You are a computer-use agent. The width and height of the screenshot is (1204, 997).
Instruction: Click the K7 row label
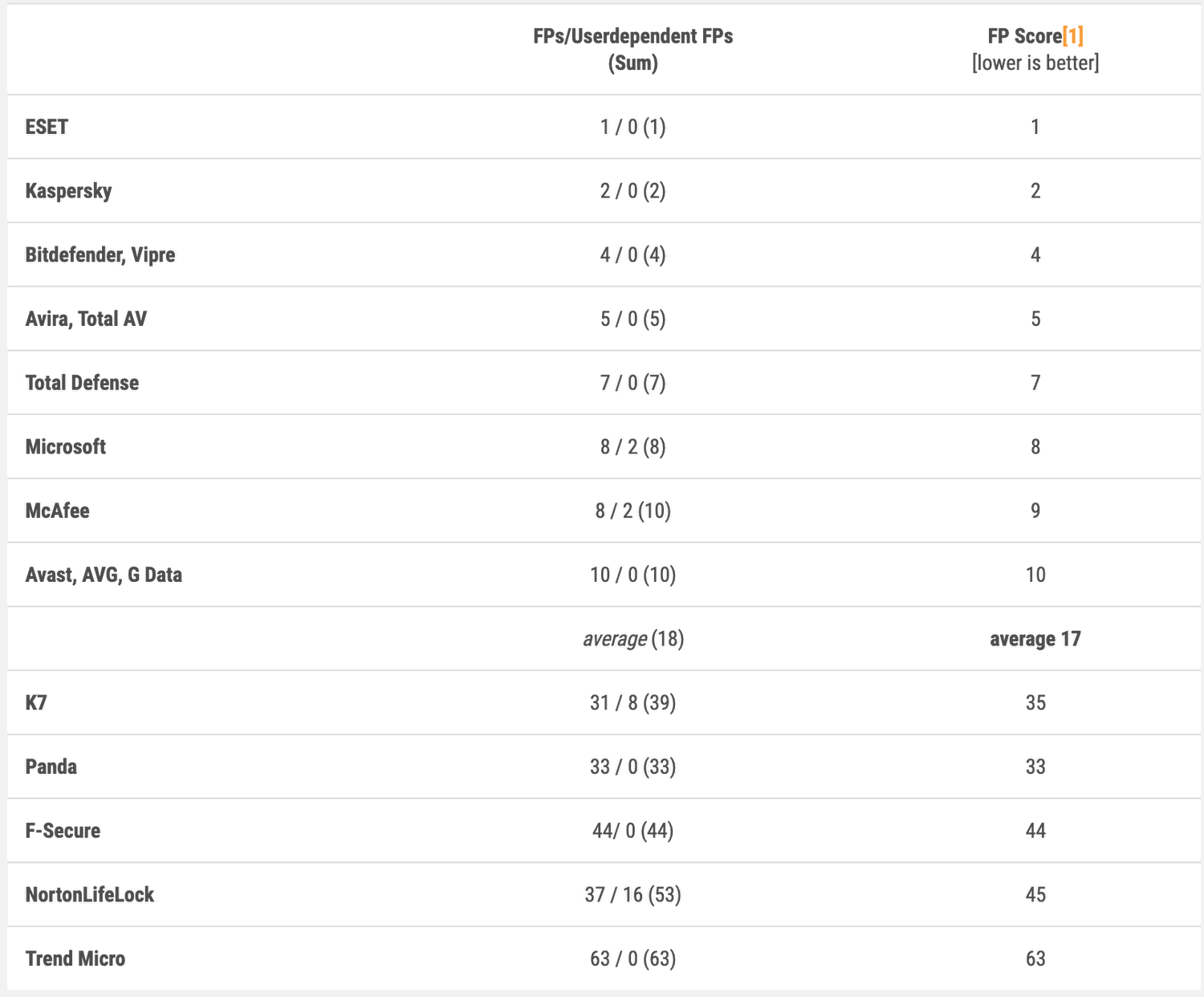tap(36, 703)
